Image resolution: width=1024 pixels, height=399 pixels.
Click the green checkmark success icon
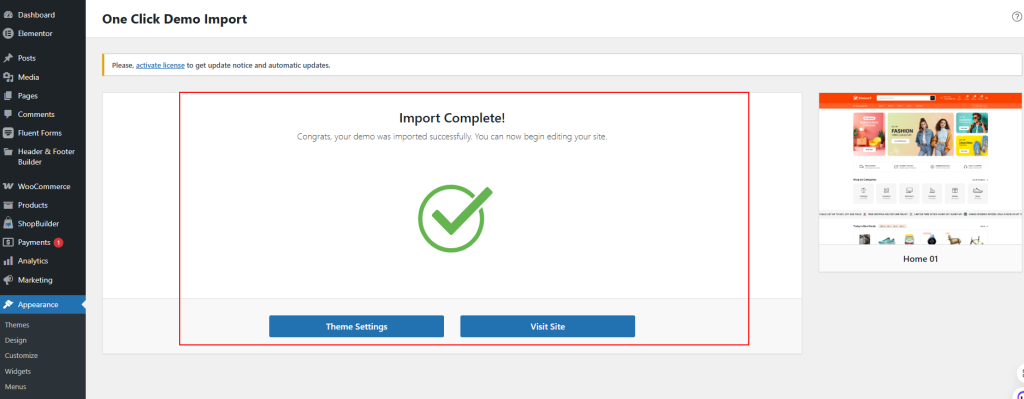(455, 219)
